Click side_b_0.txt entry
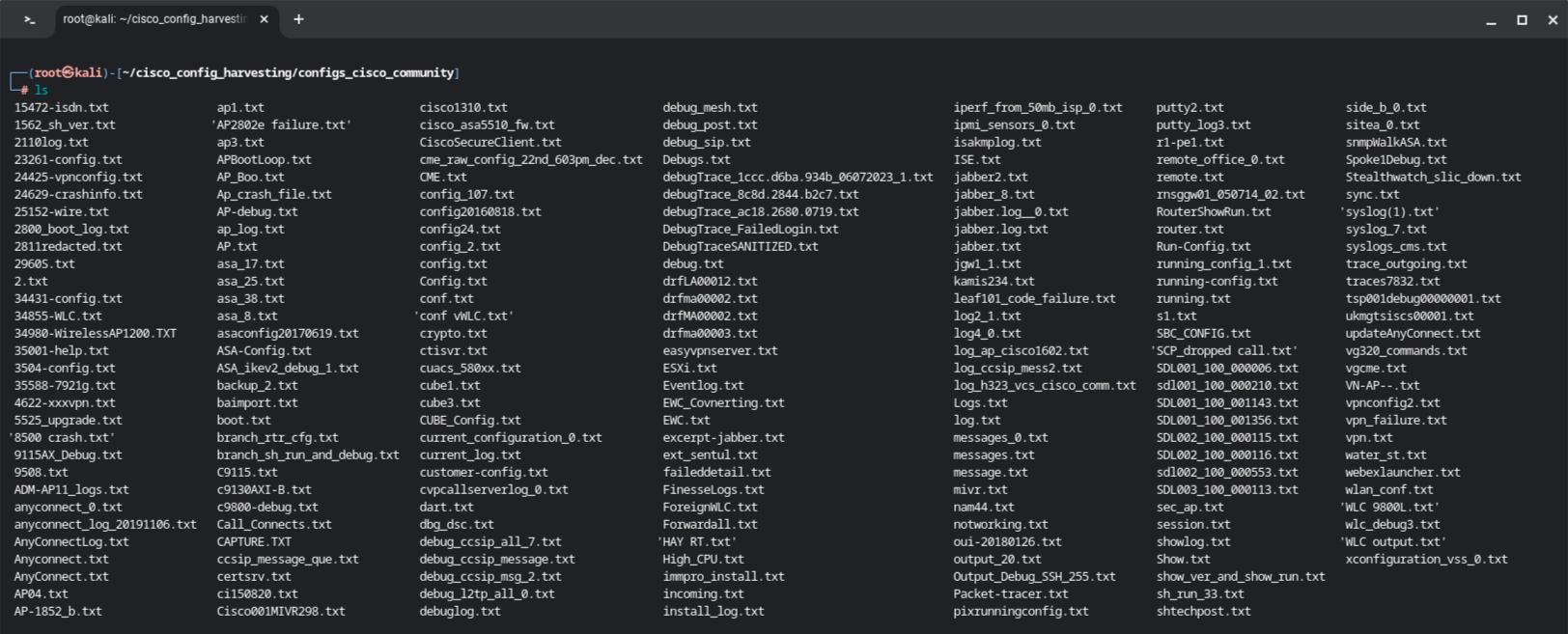This screenshot has width=1568, height=634. click(x=1386, y=108)
